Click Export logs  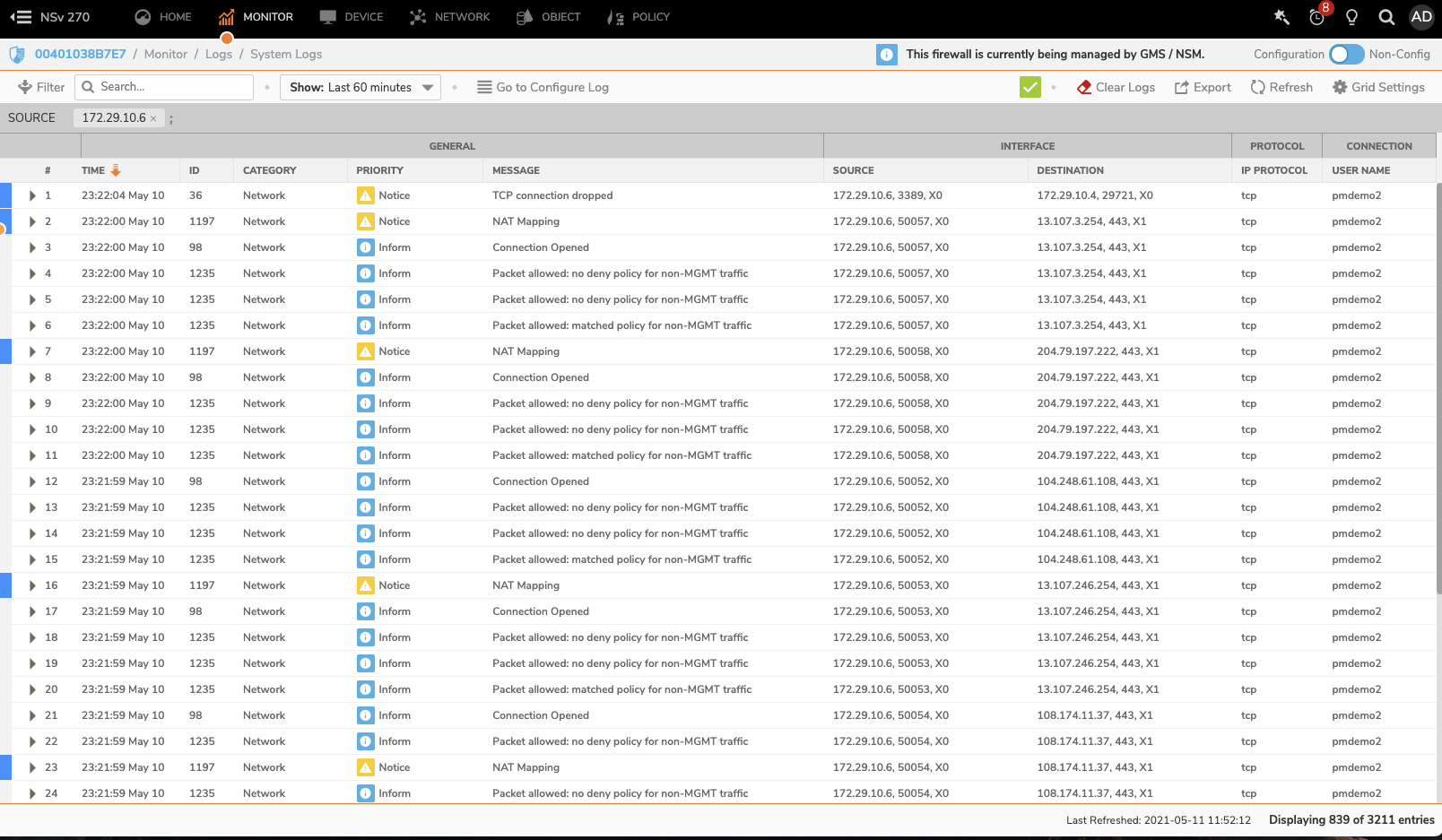coord(1203,87)
